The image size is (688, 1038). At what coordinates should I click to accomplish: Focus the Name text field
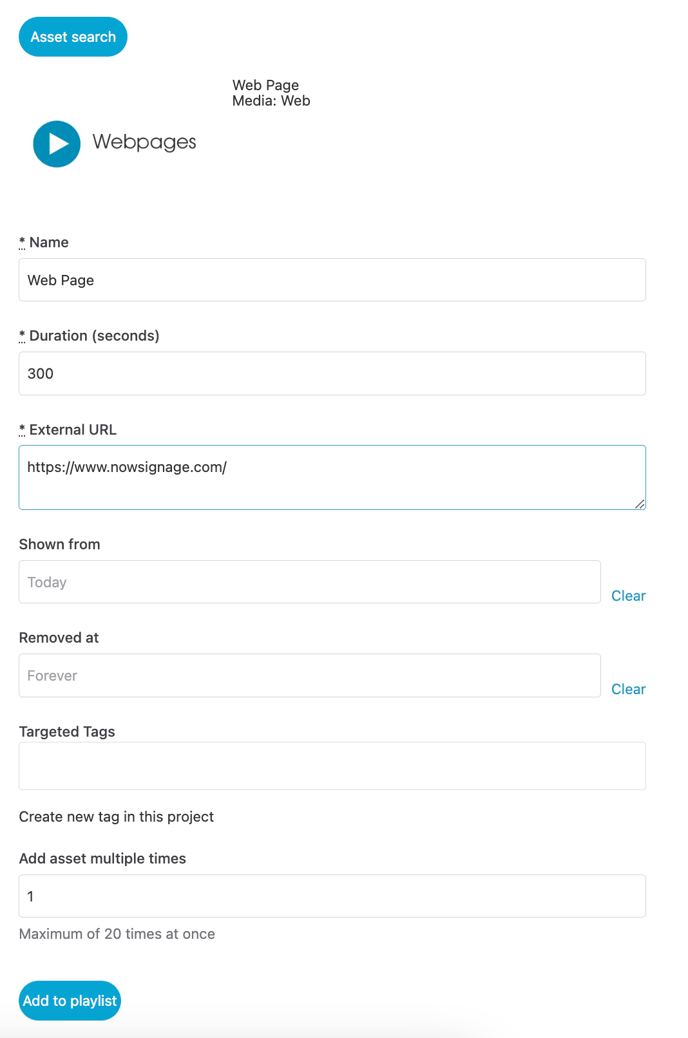click(x=332, y=280)
